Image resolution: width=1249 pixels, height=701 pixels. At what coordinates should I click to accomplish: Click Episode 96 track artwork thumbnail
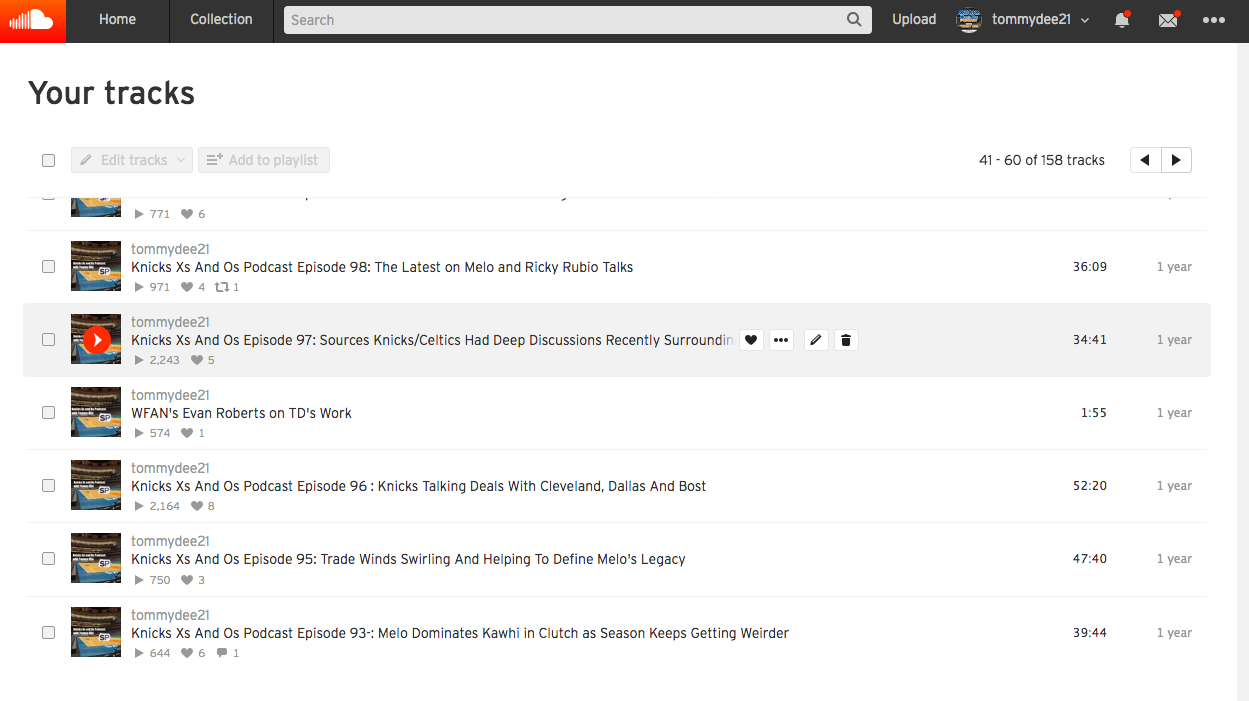pos(96,485)
